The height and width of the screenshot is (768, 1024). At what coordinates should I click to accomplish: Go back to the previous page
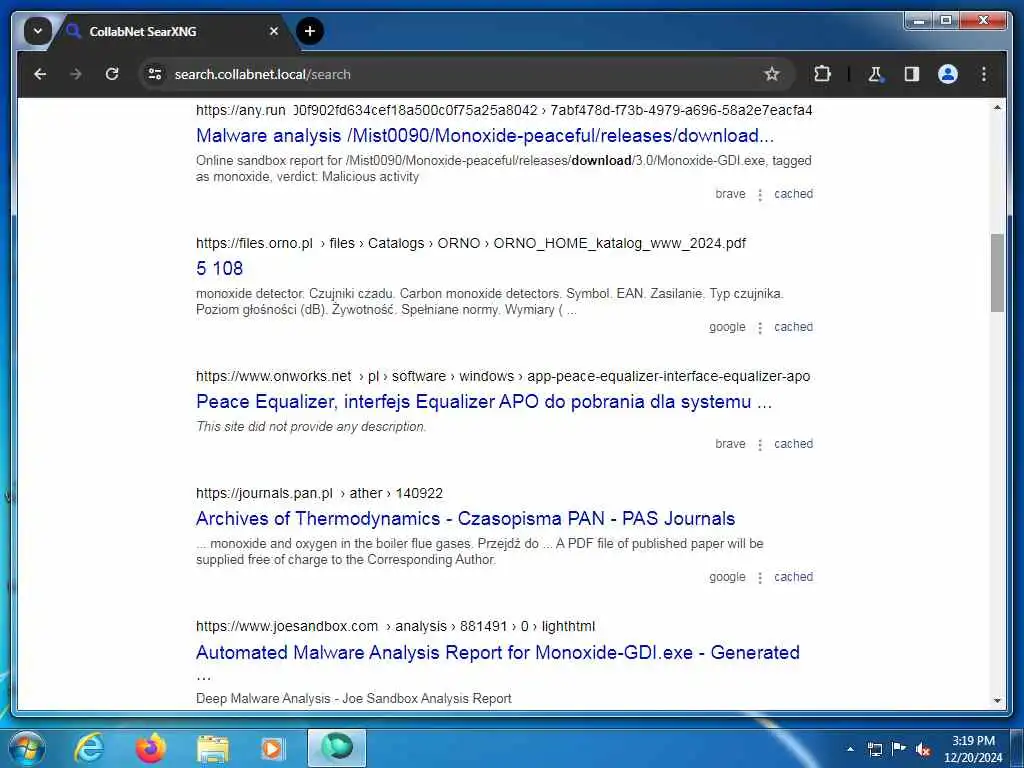40,74
